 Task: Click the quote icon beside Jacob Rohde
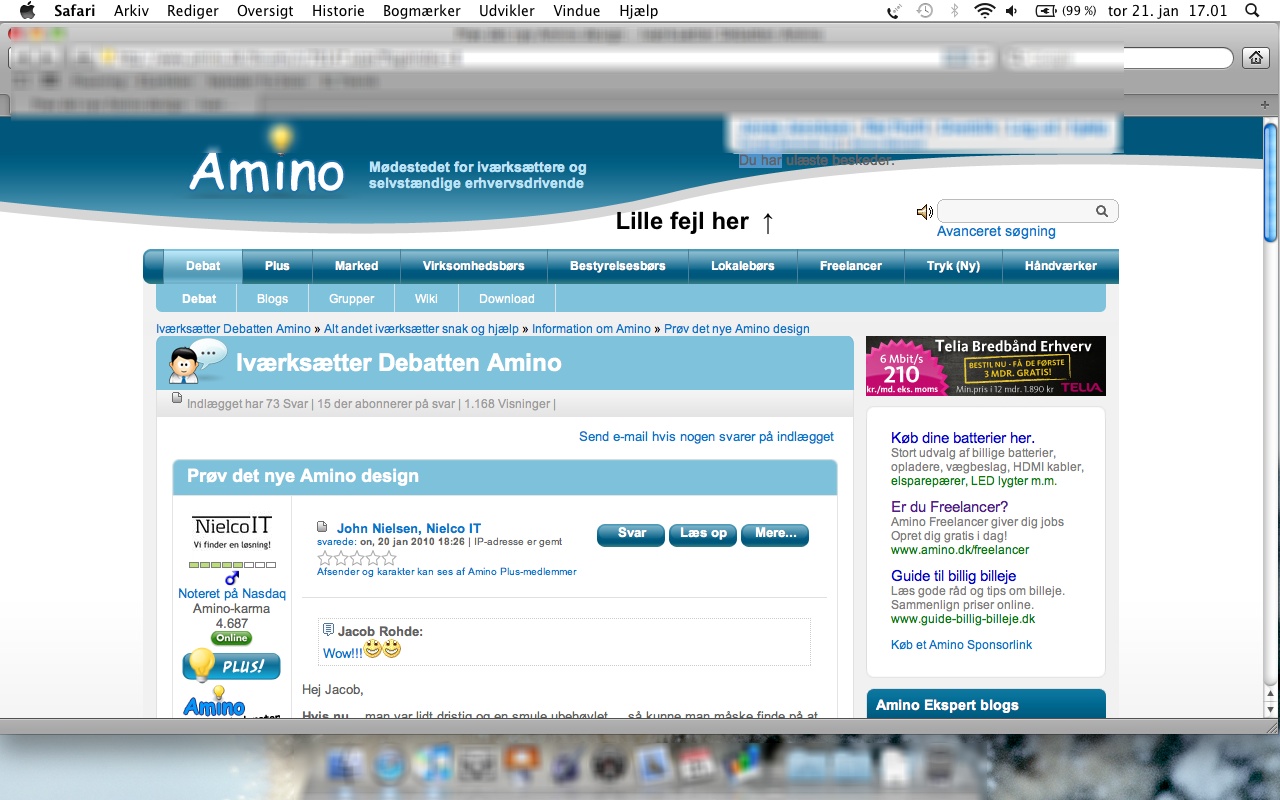tap(328, 630)
